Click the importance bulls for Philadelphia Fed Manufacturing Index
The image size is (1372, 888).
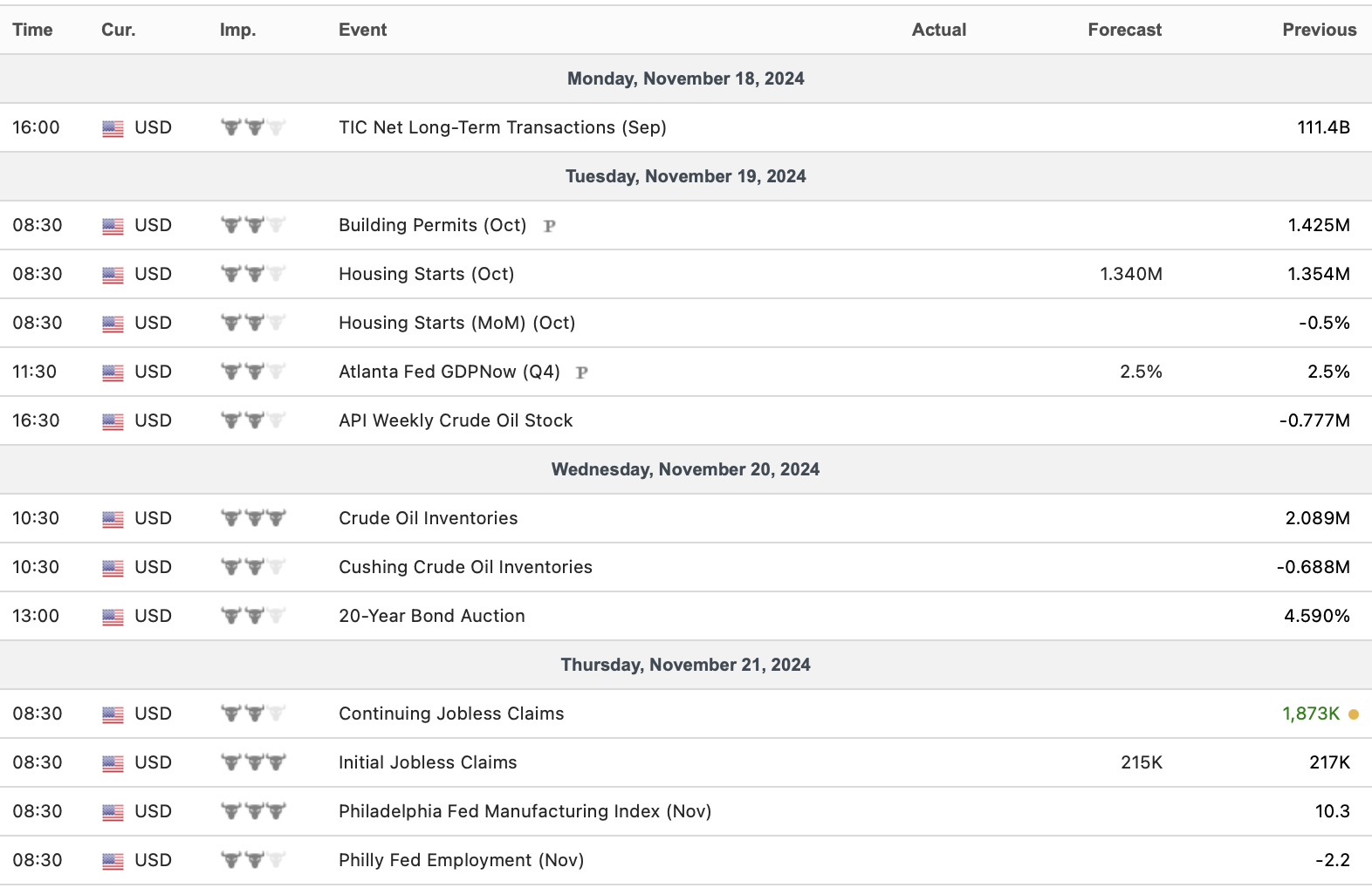253,811
